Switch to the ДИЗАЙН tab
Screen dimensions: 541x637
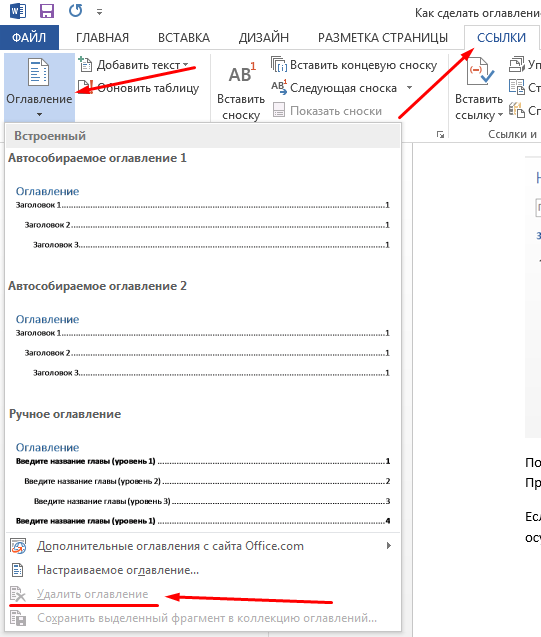point(264,38)
